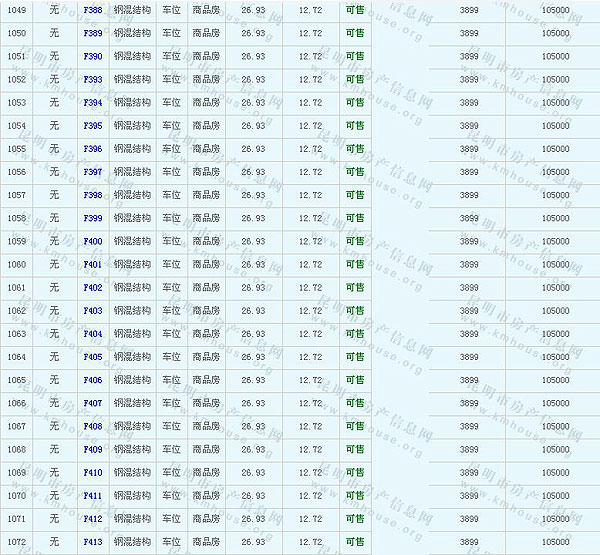Select the F393 link

pyautogui.click(x=93, y=79)
